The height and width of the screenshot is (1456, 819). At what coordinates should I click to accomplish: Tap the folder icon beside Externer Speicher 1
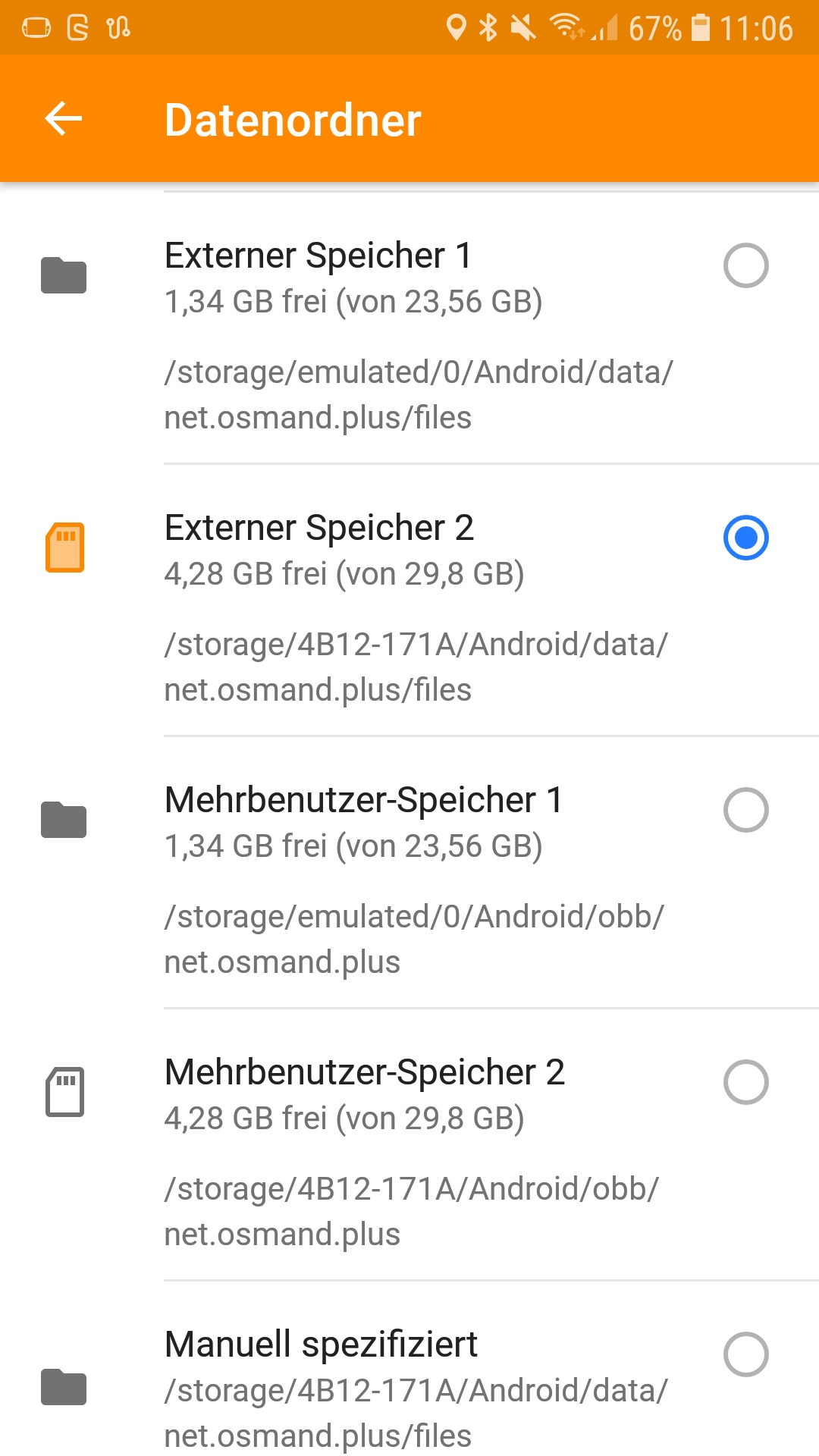64,275
